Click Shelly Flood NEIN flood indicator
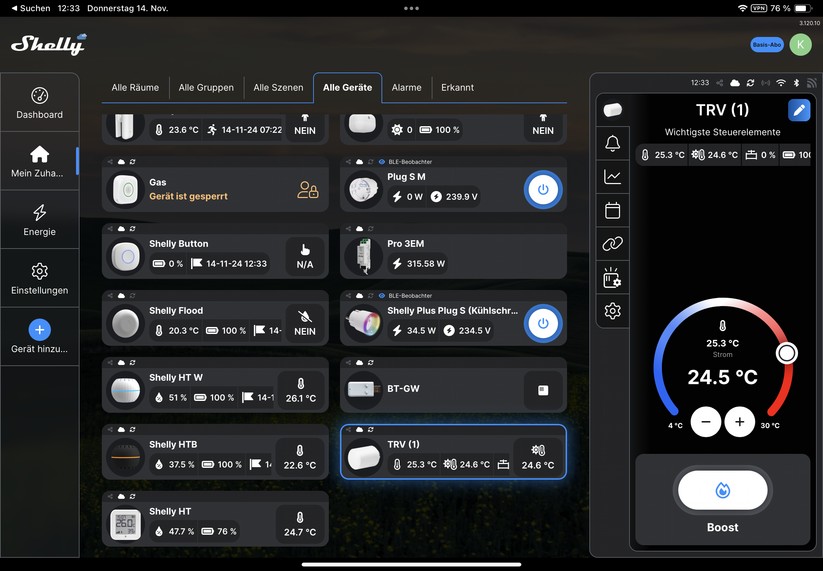The image size is (823, 571). (x=305, y=323)
